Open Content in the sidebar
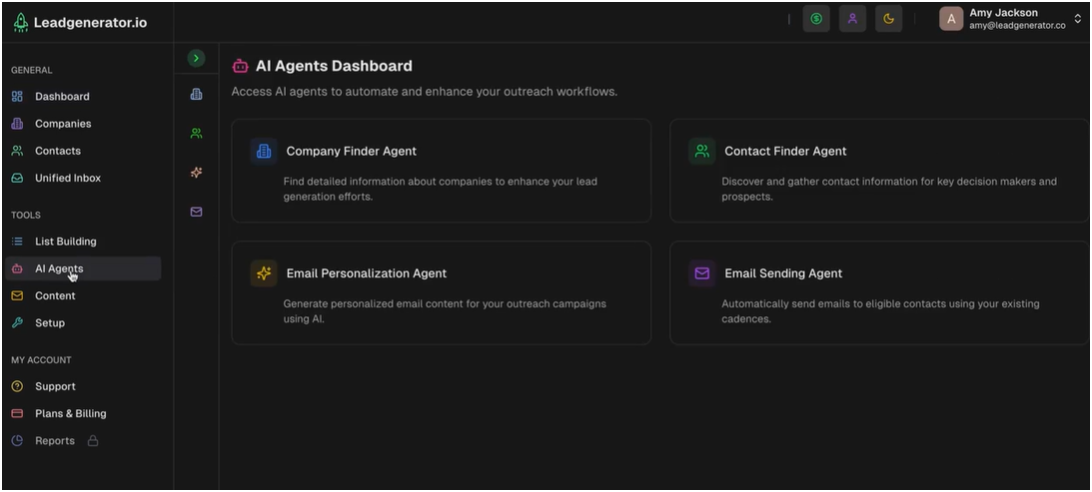Image resolution: width=1092 pixels, height=492 pixels. point(82,295)
